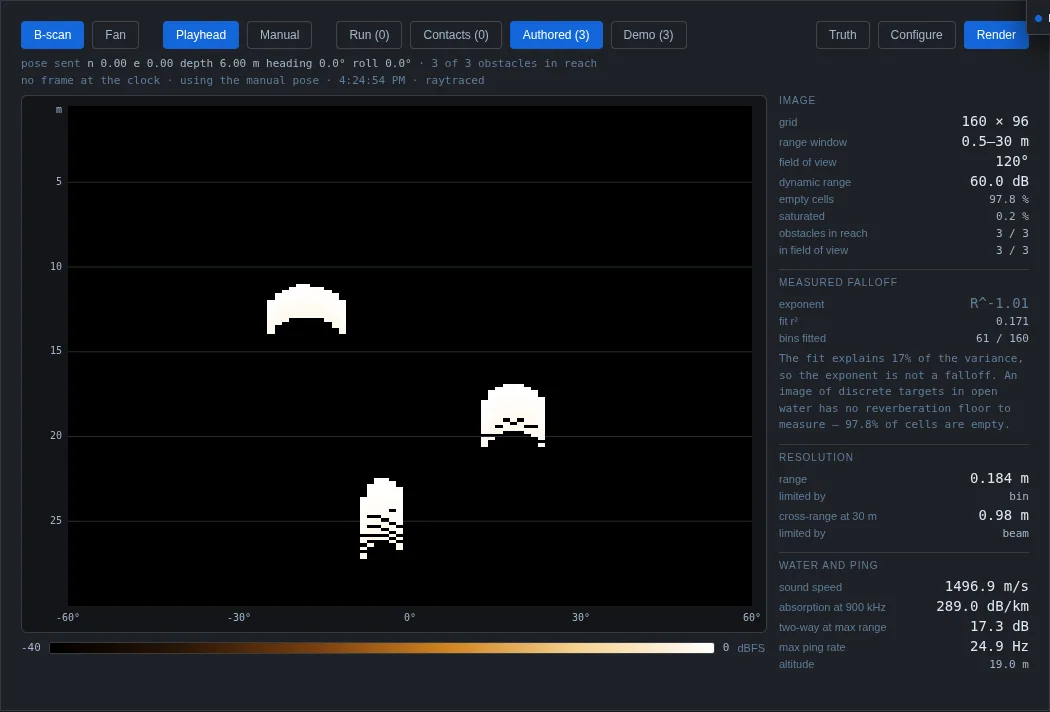Click the max ping rate value 24.9 Hz
The width and height of the screenshot is (1050, 712).
click(999, 646)
